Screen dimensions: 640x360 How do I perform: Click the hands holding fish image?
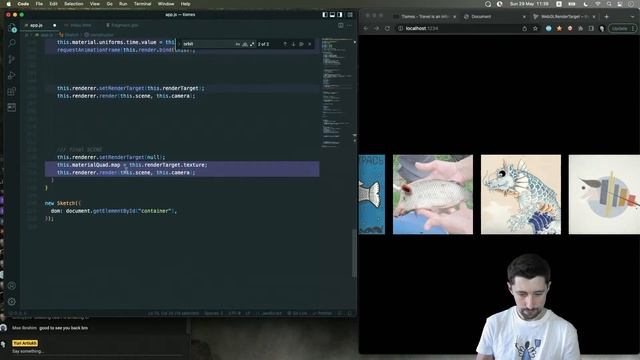[433, 194]
